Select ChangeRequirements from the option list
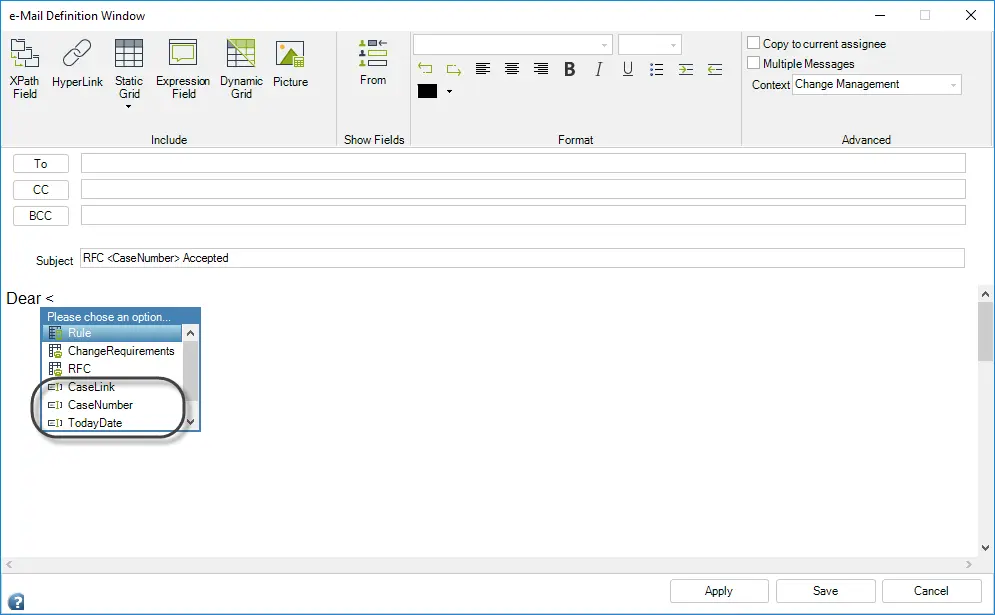This screenshot has height=615, width=995. pos(112,351)
